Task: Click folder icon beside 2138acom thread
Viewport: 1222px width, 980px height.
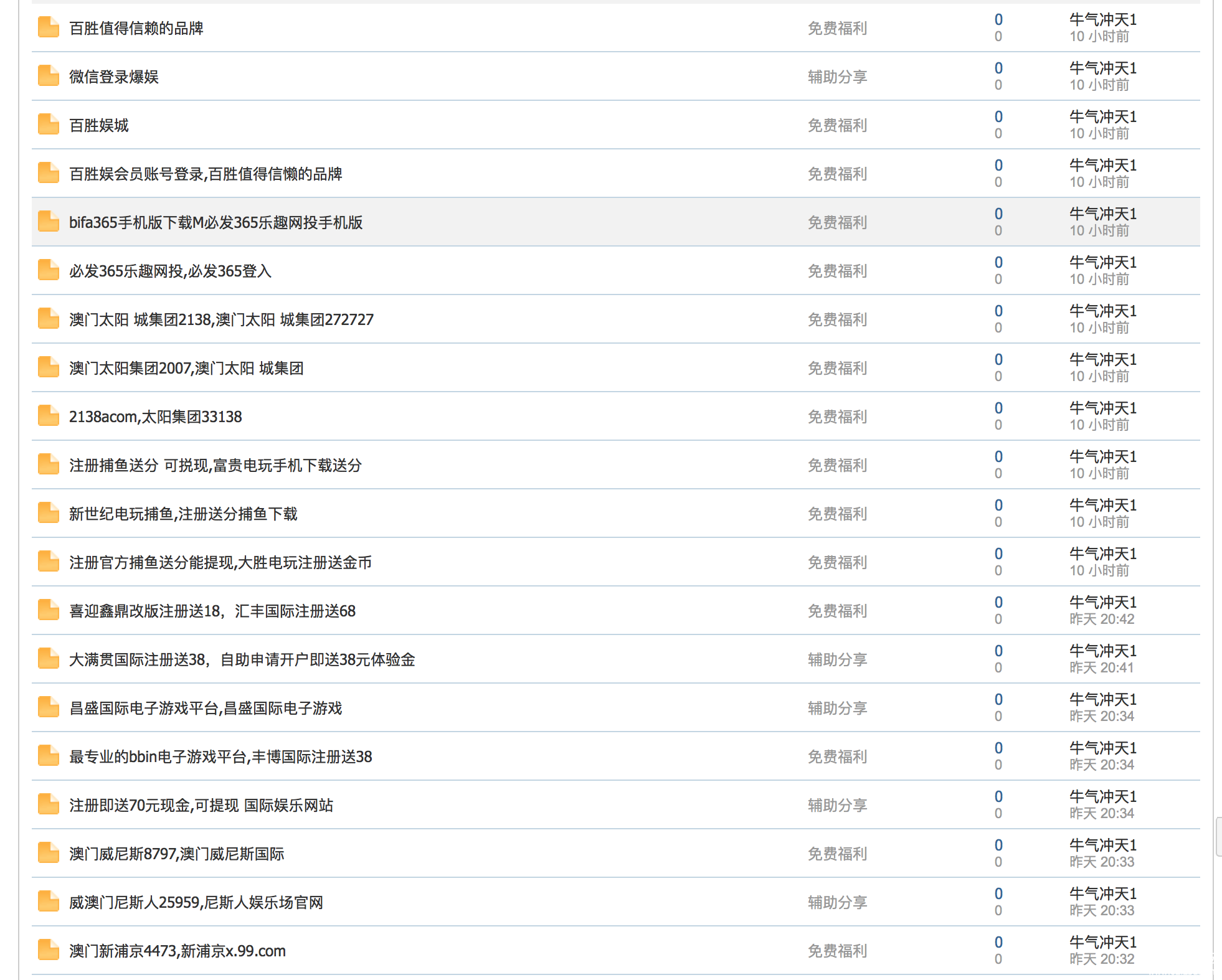Action: click(x=49, y=416)
